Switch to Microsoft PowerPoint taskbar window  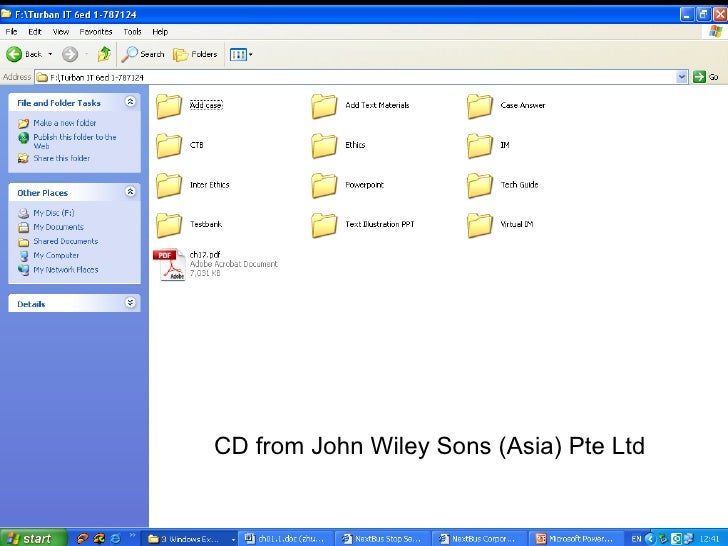[x=577, y=539]
